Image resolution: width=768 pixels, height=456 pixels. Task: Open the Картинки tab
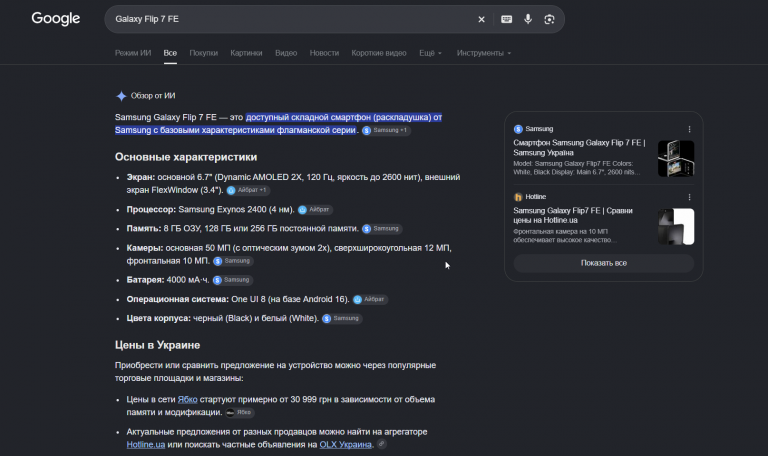point(246,53)
